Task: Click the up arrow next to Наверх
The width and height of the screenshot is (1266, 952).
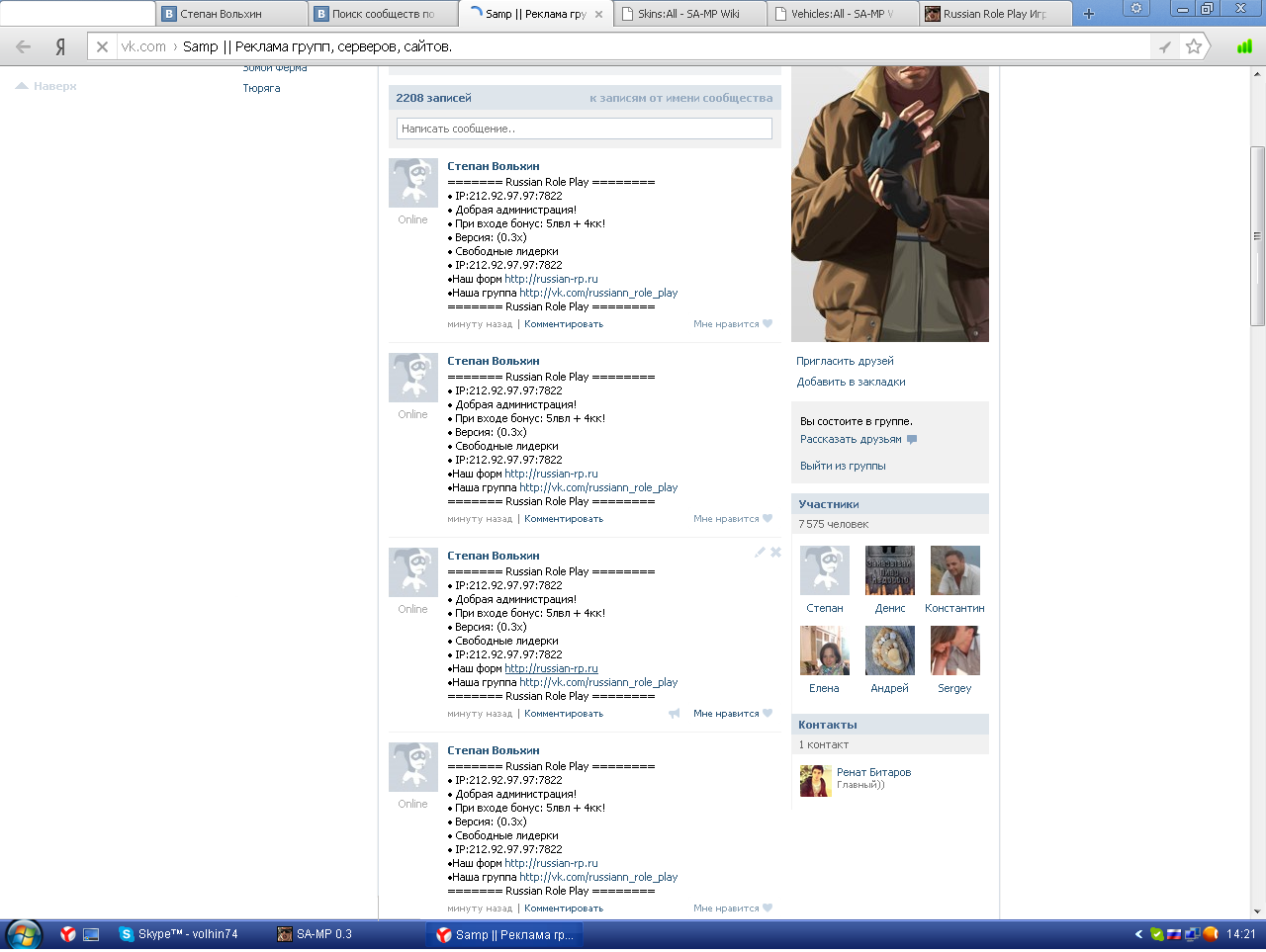Action: click(x=22, y=86)
